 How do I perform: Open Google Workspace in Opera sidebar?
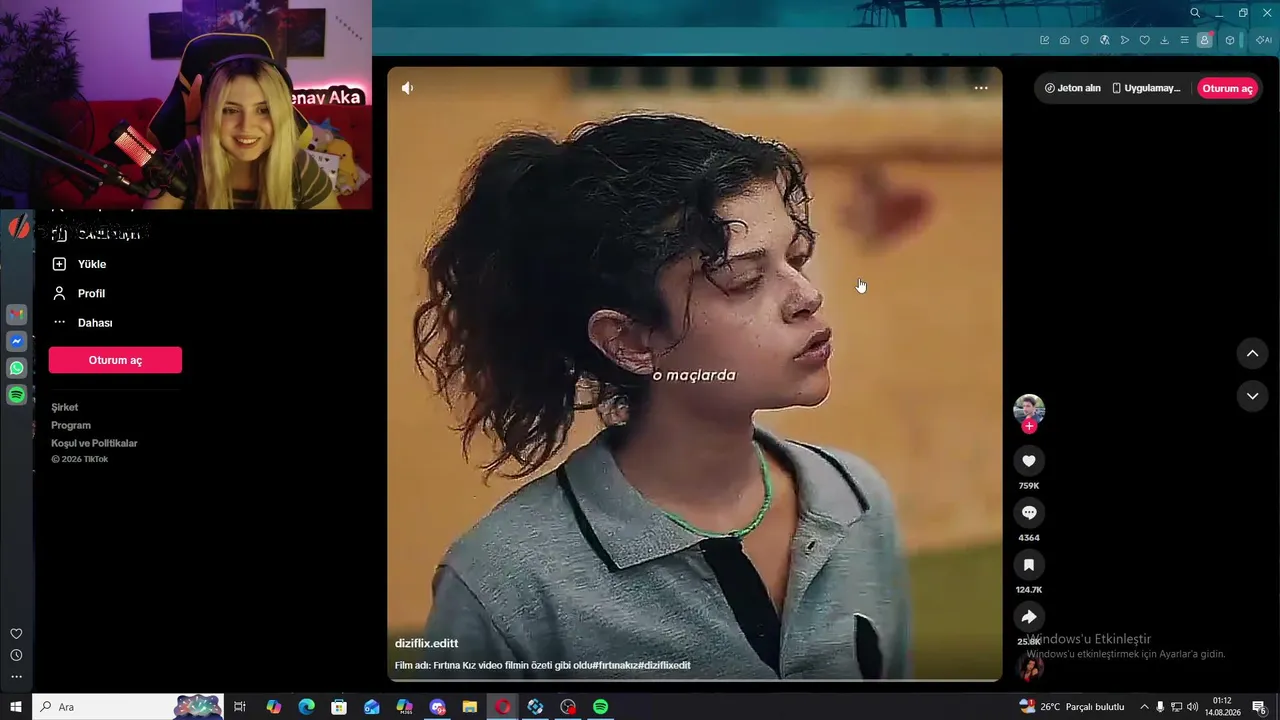click(x=17, y=314)
